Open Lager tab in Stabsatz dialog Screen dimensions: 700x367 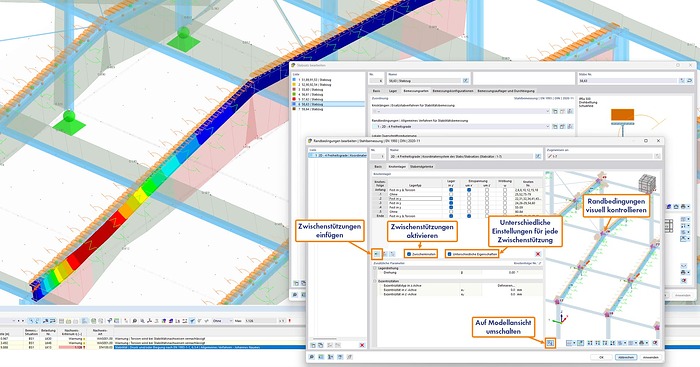pos(392,91)
